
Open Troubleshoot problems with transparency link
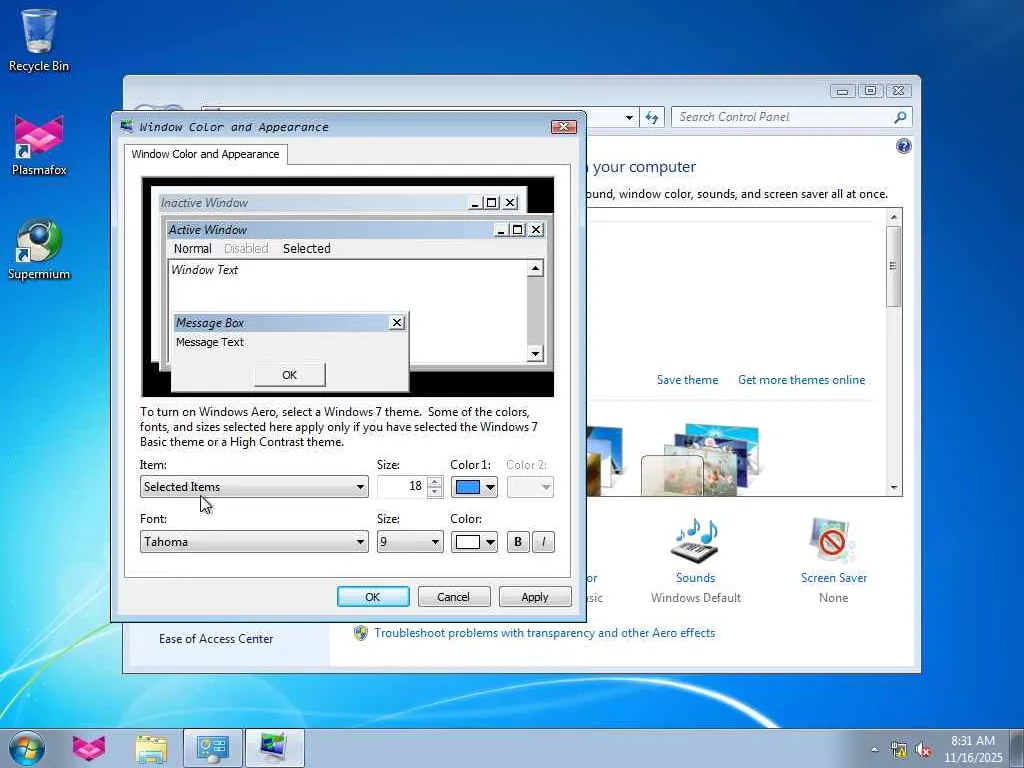tap(545, 633)
